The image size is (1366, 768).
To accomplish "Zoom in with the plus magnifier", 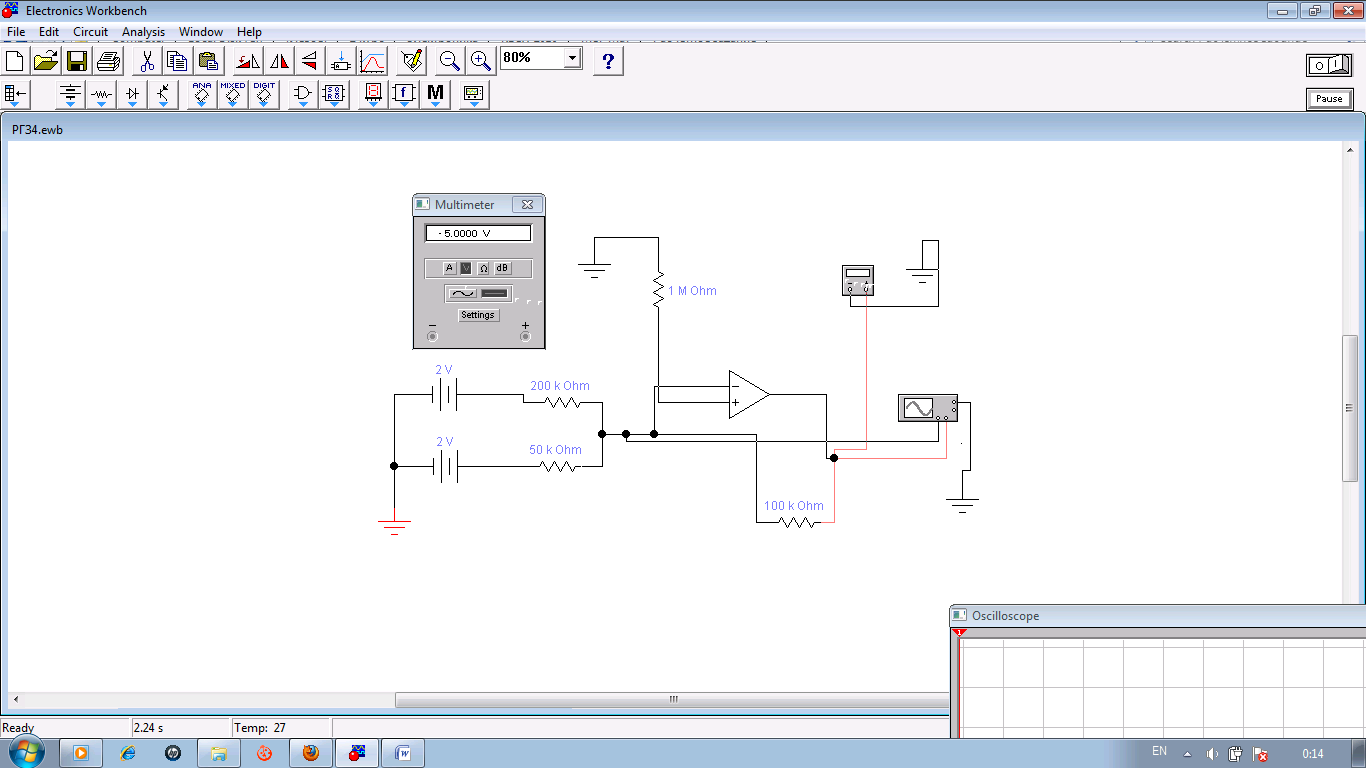I will [481, 61].
